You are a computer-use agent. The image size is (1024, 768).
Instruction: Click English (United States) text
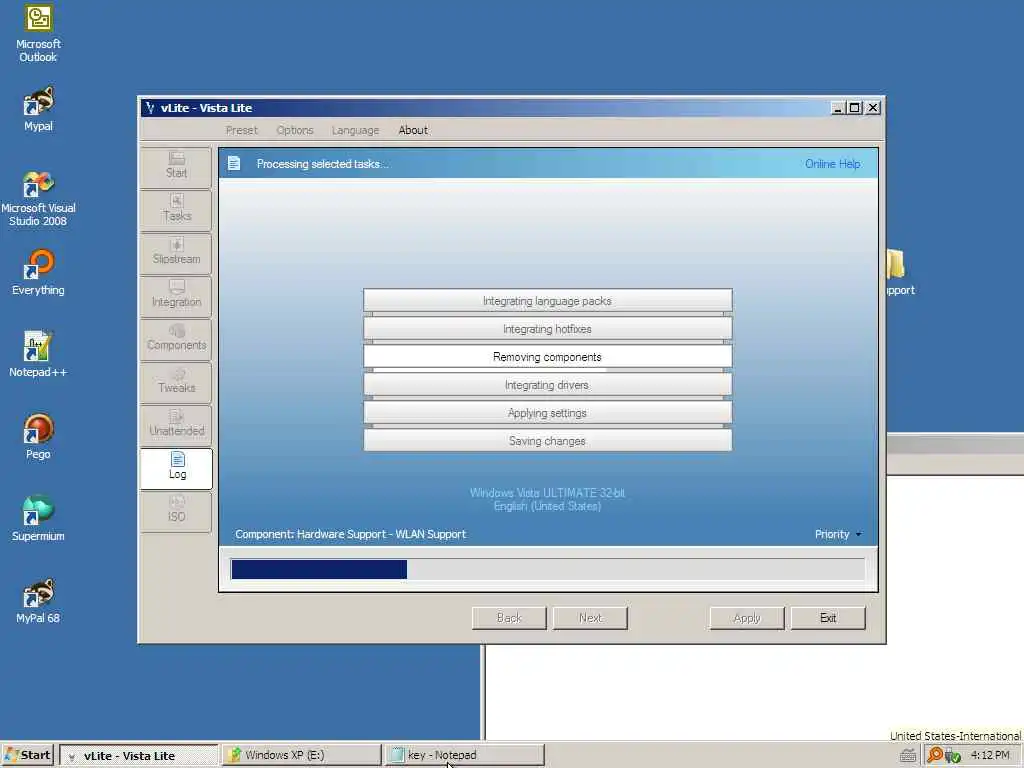pos(547,506)
